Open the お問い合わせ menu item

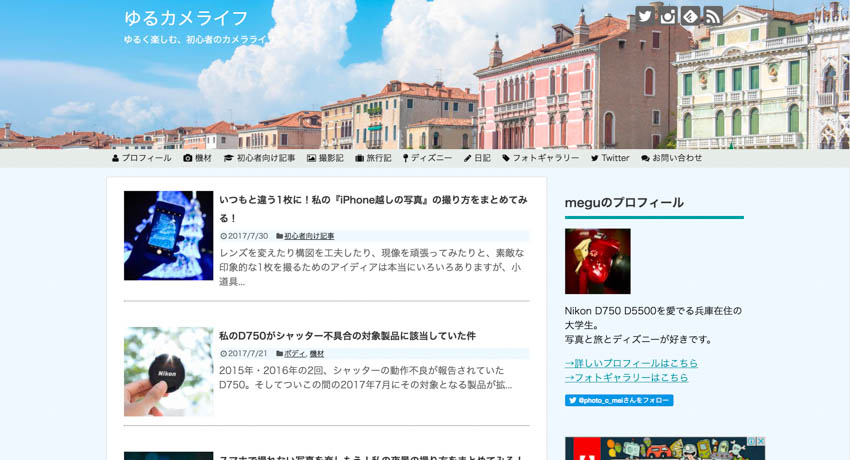[x=671, y=158]
